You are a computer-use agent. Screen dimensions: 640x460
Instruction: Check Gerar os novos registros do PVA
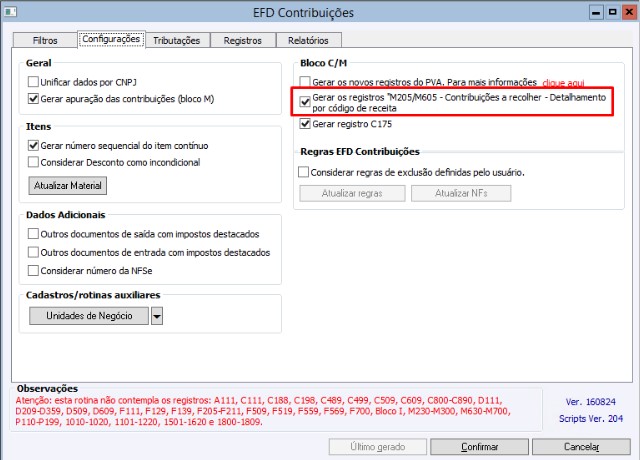(305, 82)
